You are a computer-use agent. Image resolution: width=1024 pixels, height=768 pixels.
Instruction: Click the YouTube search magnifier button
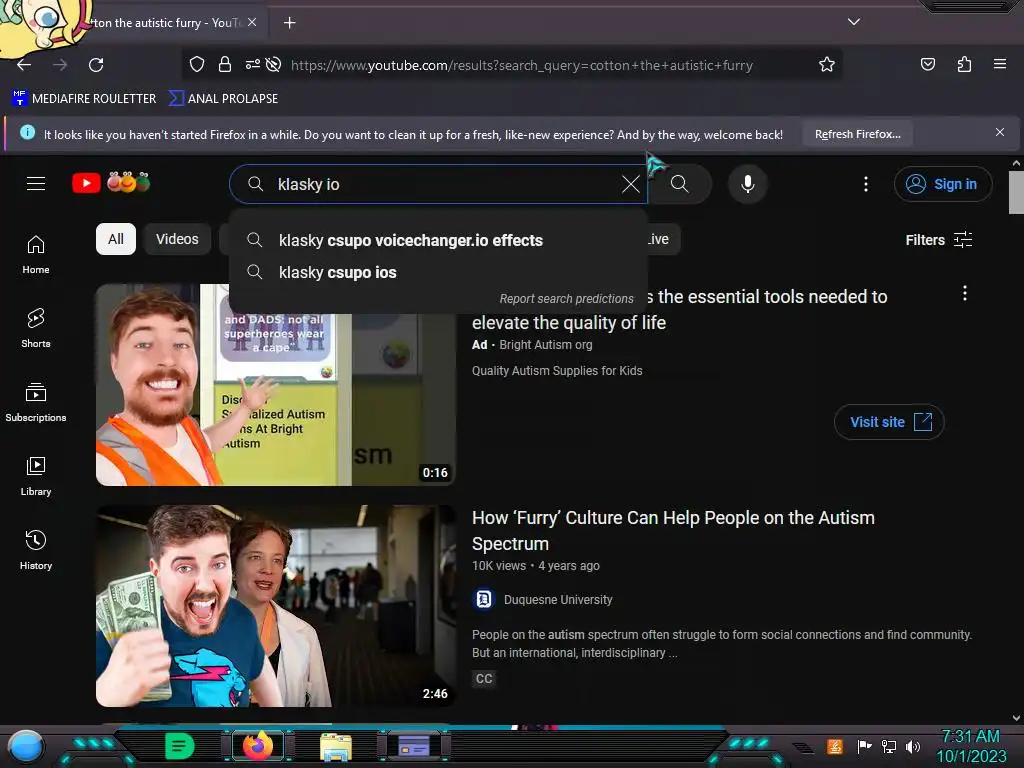click(680, 184)
